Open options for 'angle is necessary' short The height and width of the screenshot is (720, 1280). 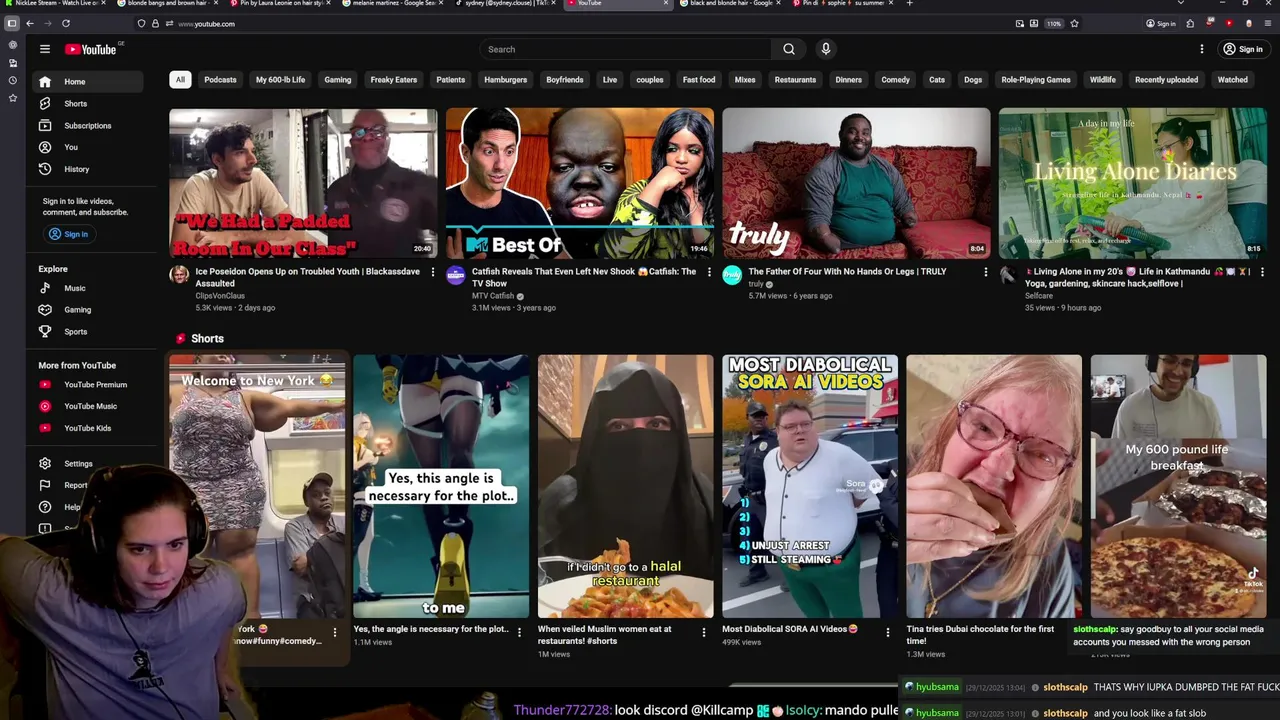[x=519, y=632]
